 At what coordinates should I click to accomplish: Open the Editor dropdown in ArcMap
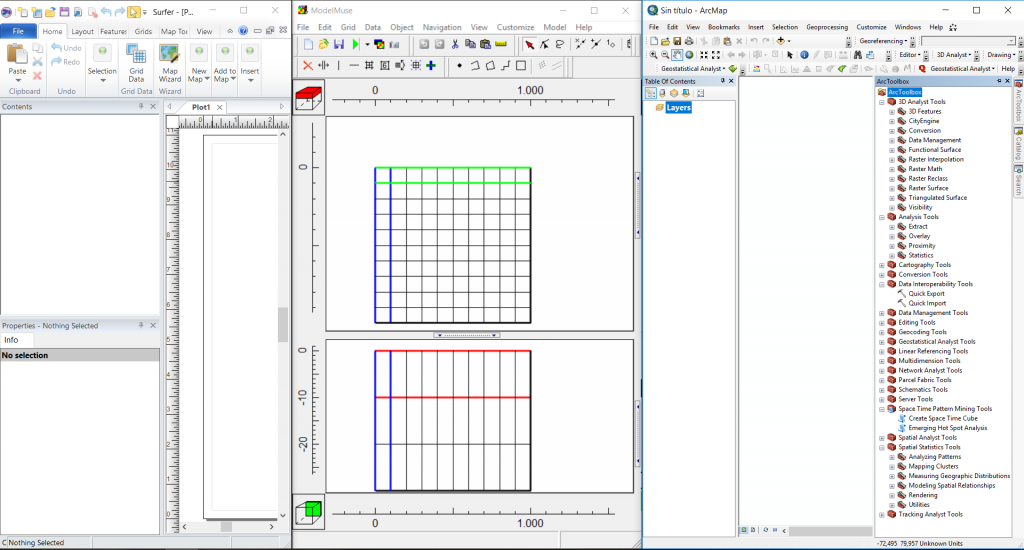[x=910, y=55]
